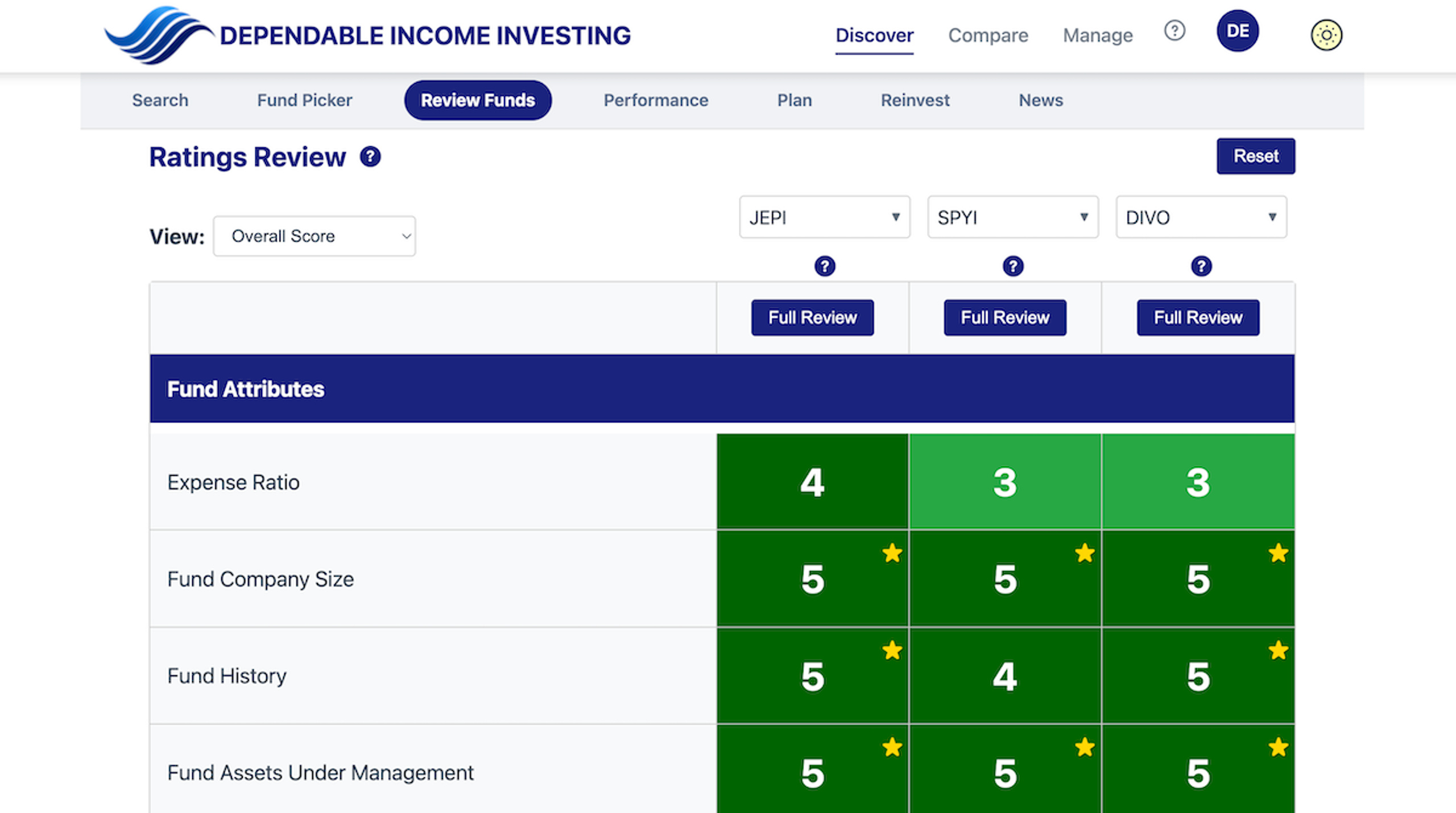Viewport: 1456px width, 813px height.
Task: Open Full Review for SPYI
Action: coord(1005,317)
